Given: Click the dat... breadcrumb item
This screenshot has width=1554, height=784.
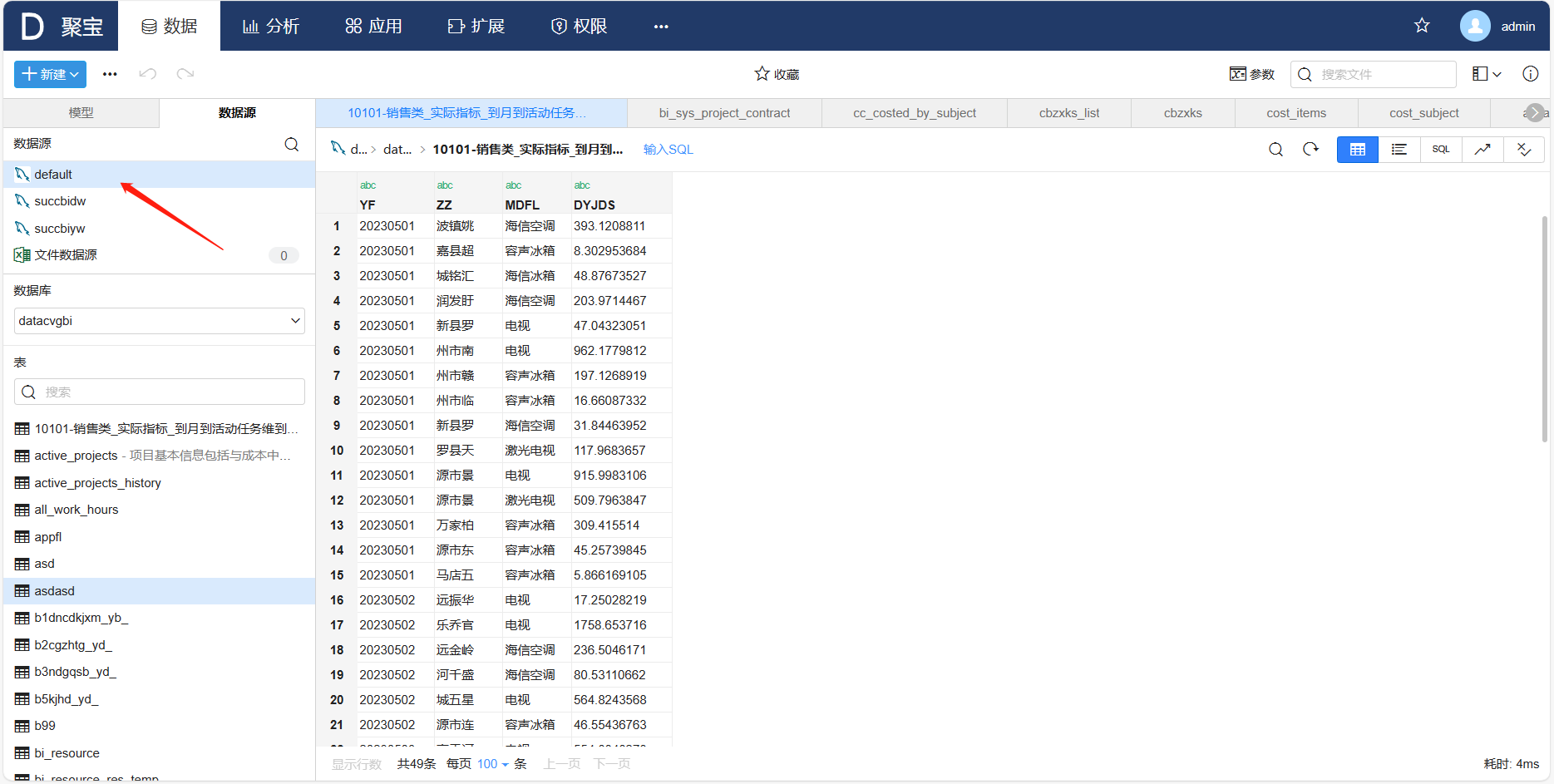Looking at the screenshot, I should click(397, 150).
